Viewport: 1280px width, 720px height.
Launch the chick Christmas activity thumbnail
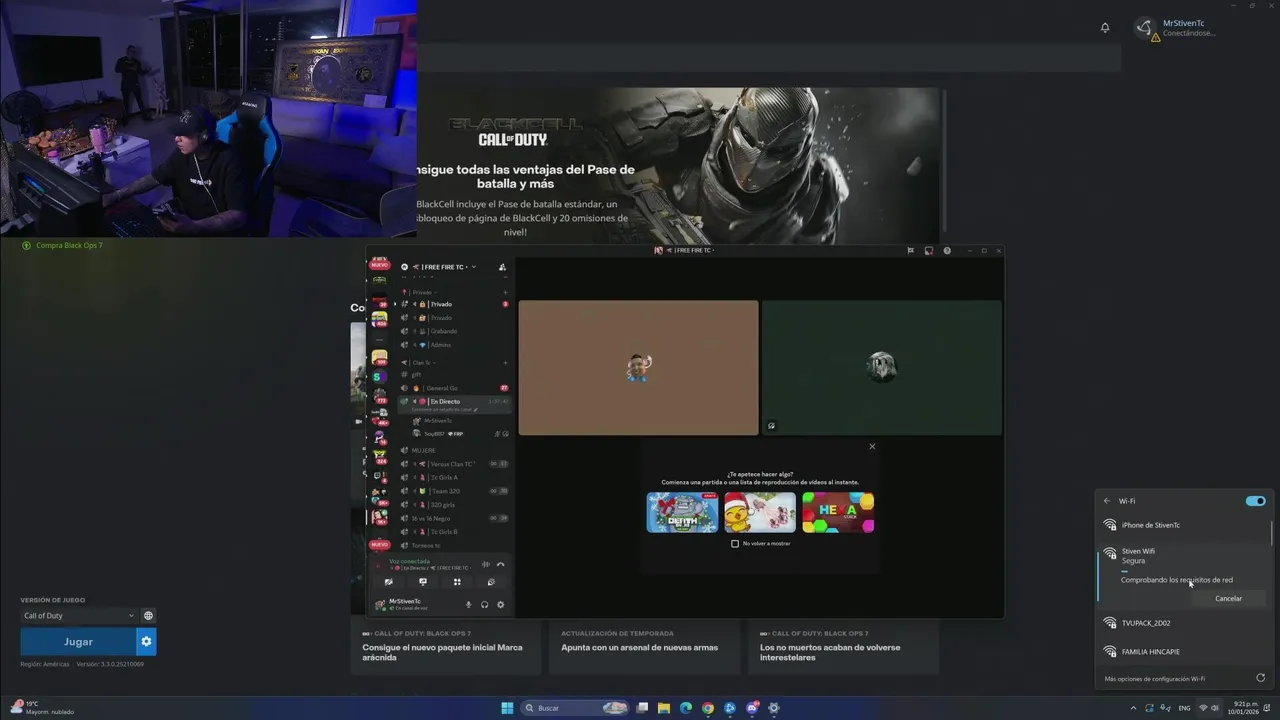(760, 512)
